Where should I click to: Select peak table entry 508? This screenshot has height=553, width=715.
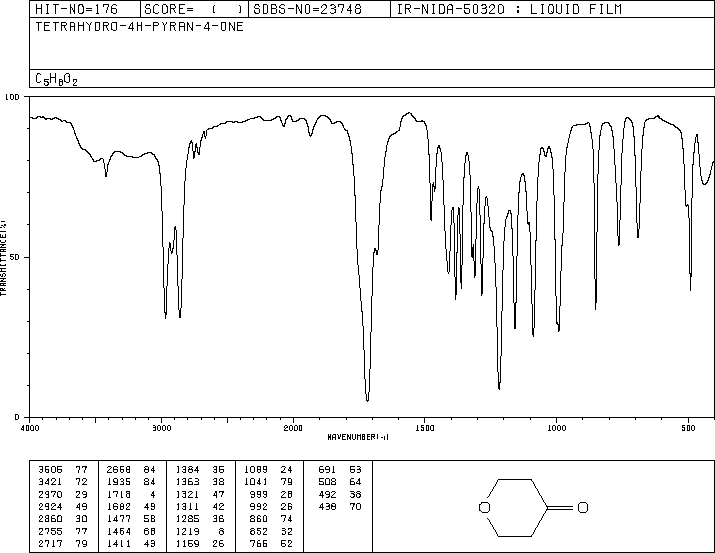[340, 482]
